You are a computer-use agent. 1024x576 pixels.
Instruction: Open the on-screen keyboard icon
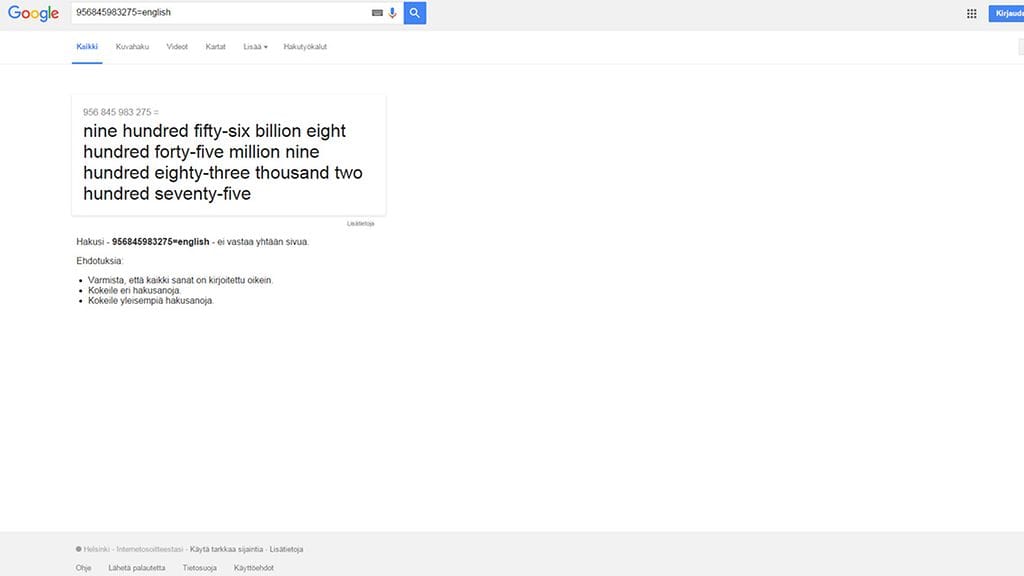point(377,13)
